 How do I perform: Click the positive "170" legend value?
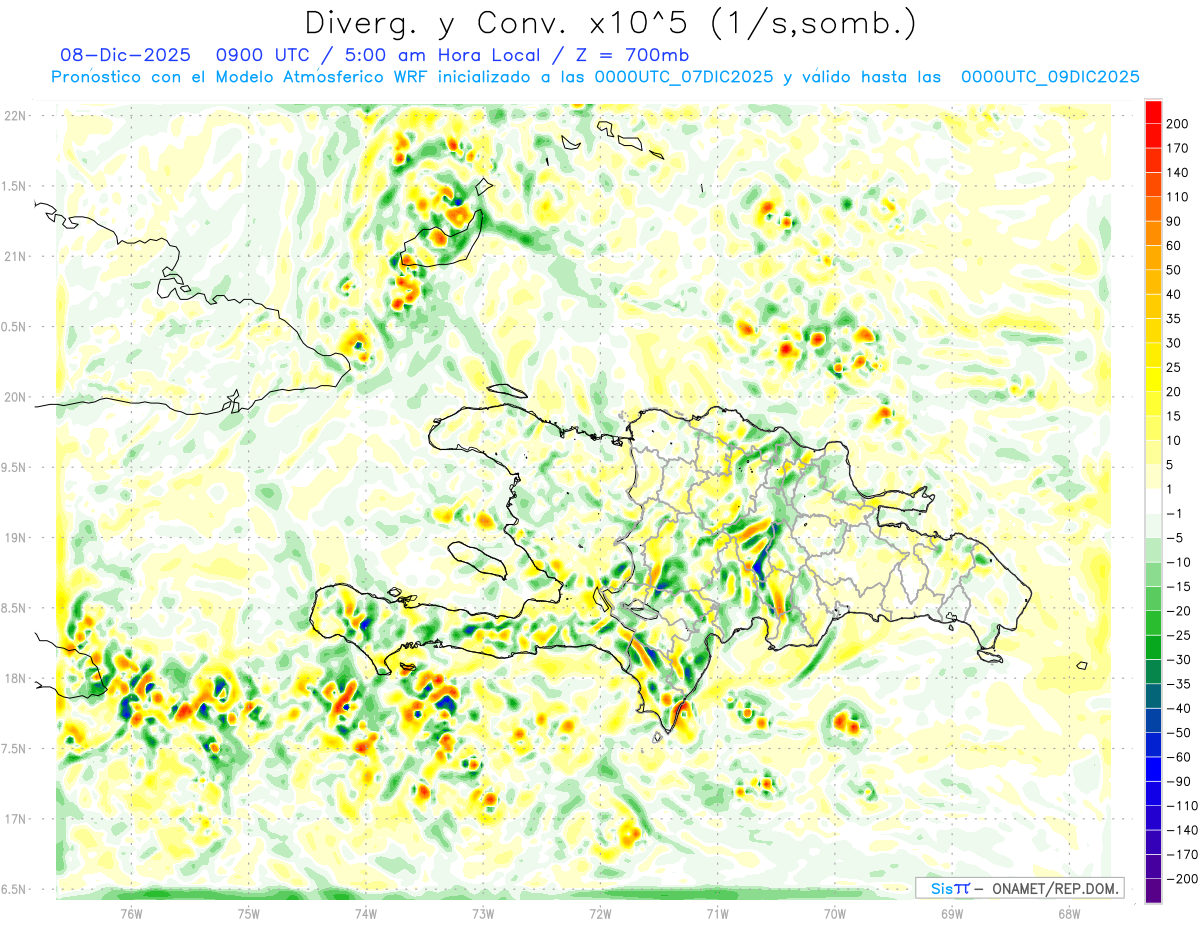pyautogui.click(x=1179, y=148)
